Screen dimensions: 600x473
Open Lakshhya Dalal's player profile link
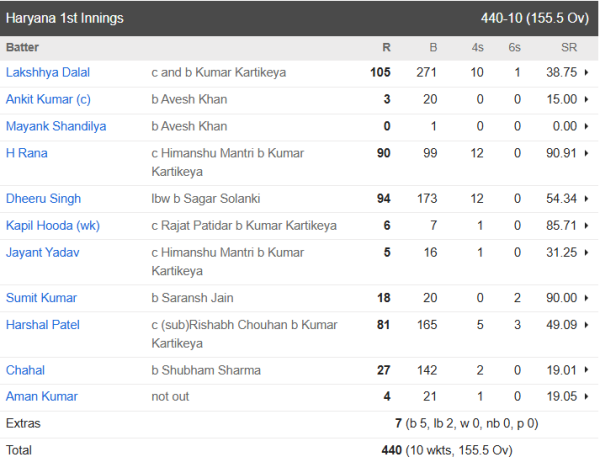point(48,72)
